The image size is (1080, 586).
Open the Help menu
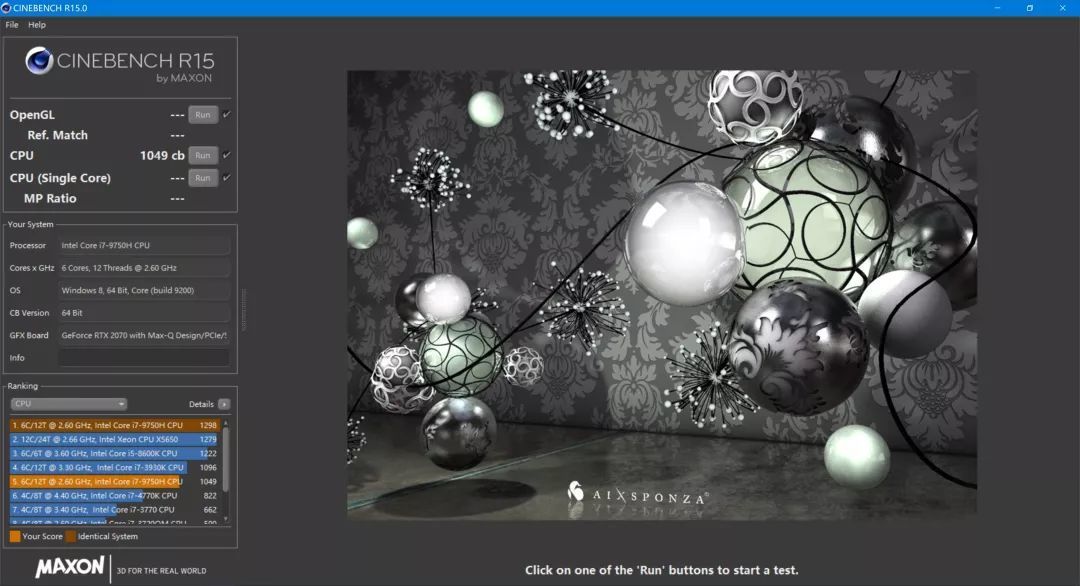tap(37, 25)
